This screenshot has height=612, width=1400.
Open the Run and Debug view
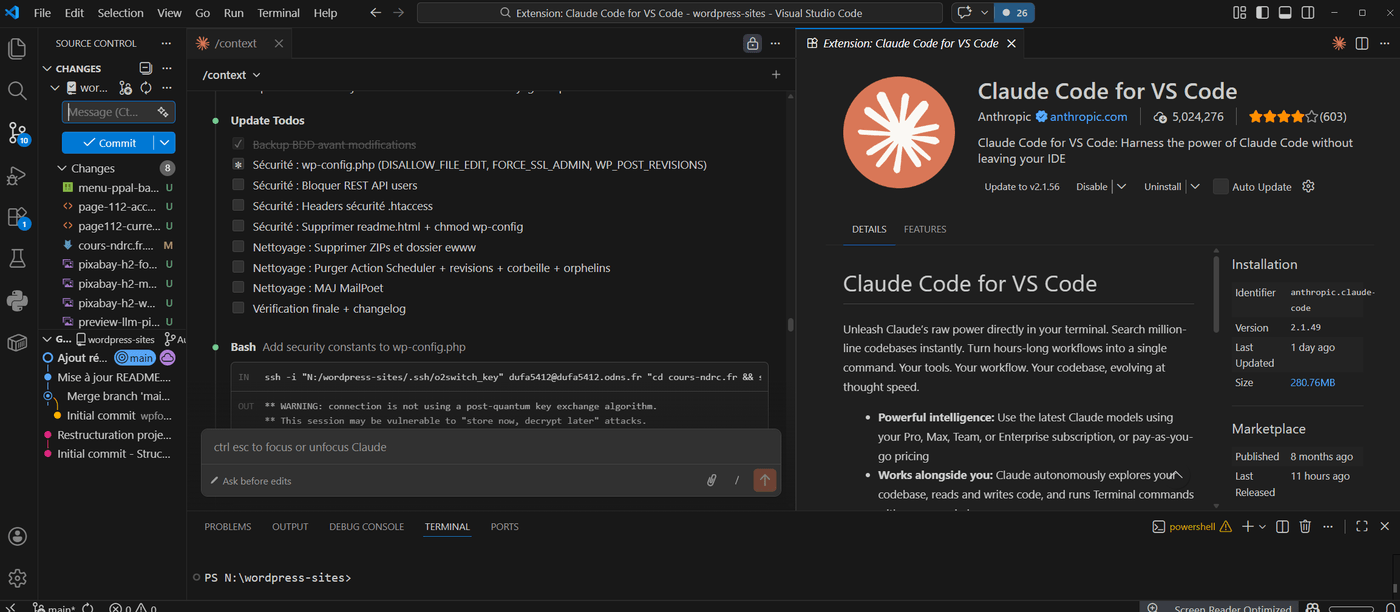pyautogui.click(x=16, y=175)
